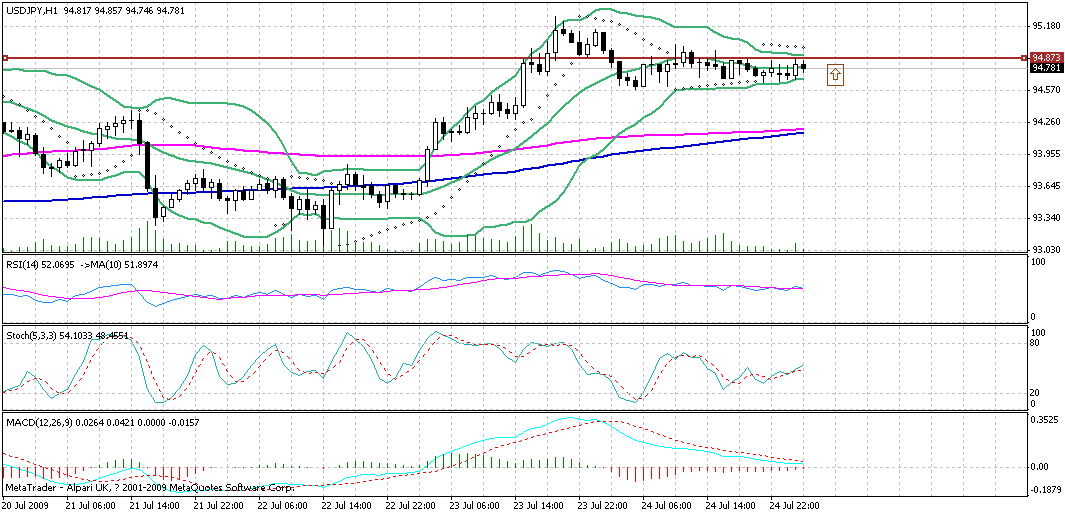Click the 23 Jul 22:00 time label
The image size is (1065, 513).
[602, 506]
